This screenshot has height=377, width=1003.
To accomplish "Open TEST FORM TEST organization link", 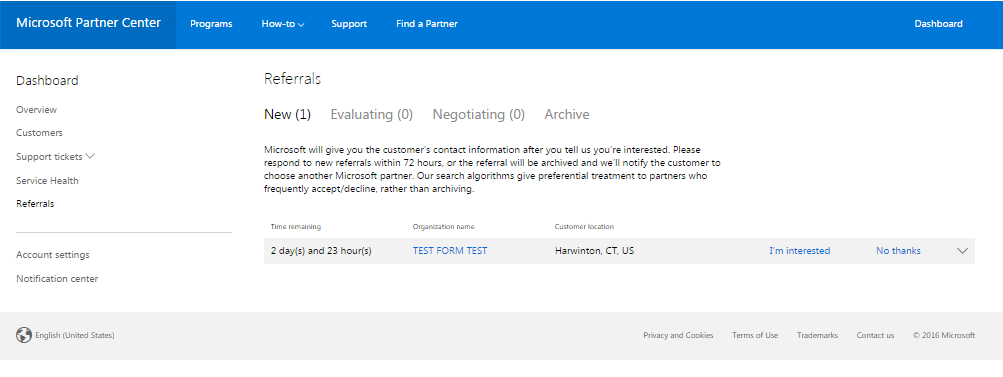I will pos(450,251).
